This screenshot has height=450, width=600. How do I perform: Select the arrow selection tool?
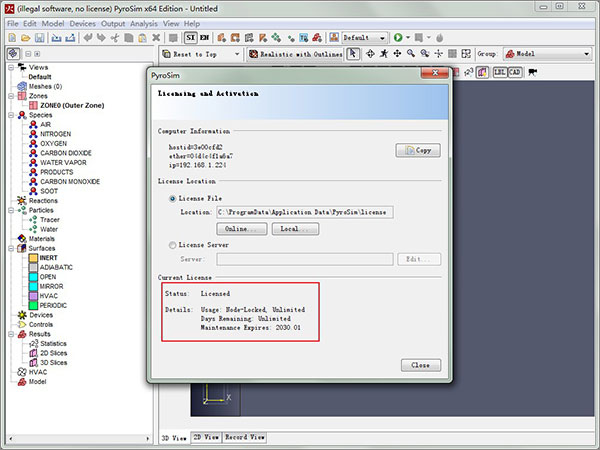353,54
